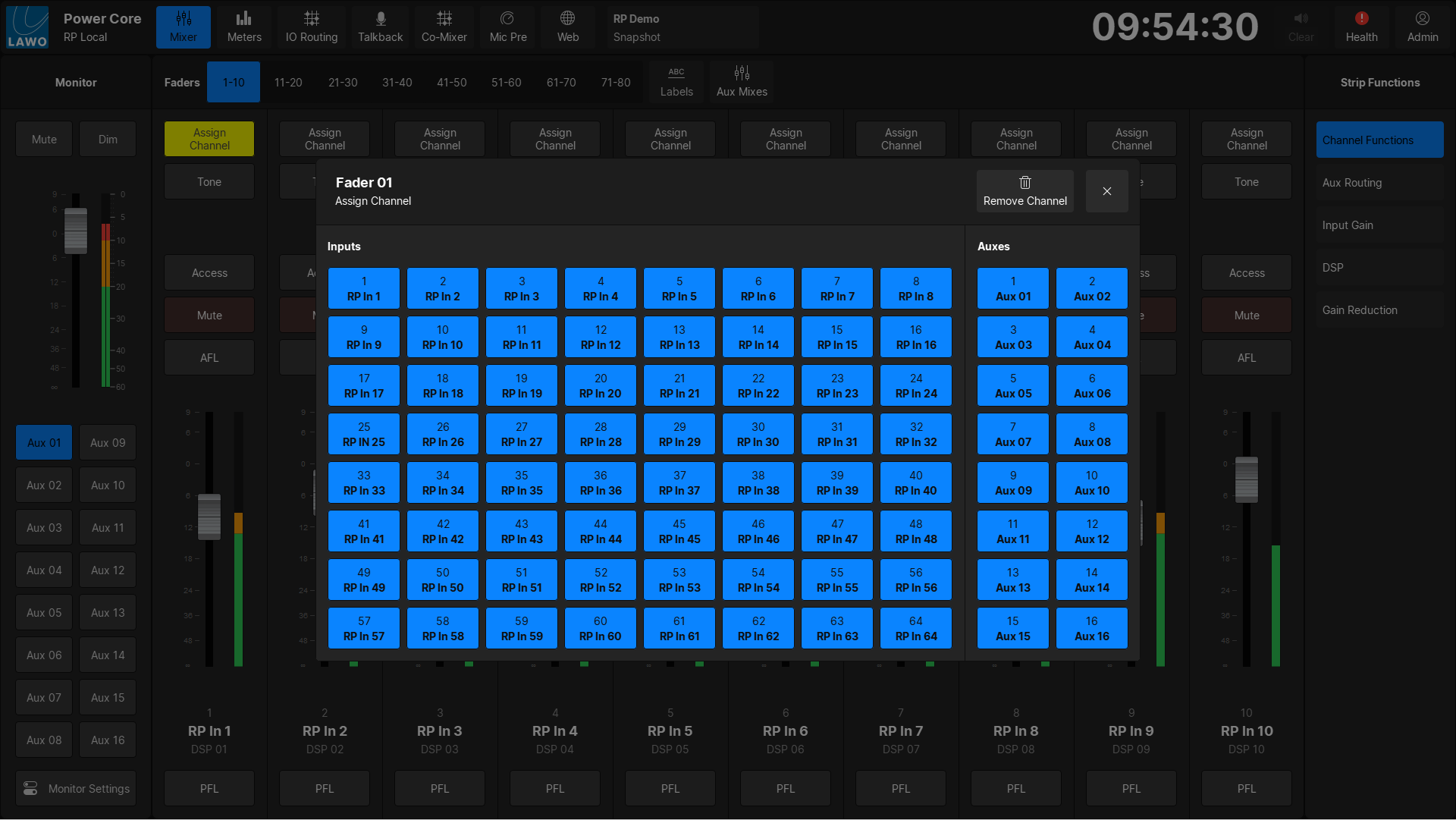Viewport: 1456px width, 820px height.
Task: Open the Co-Mixer page
Action: click(444, 27)
